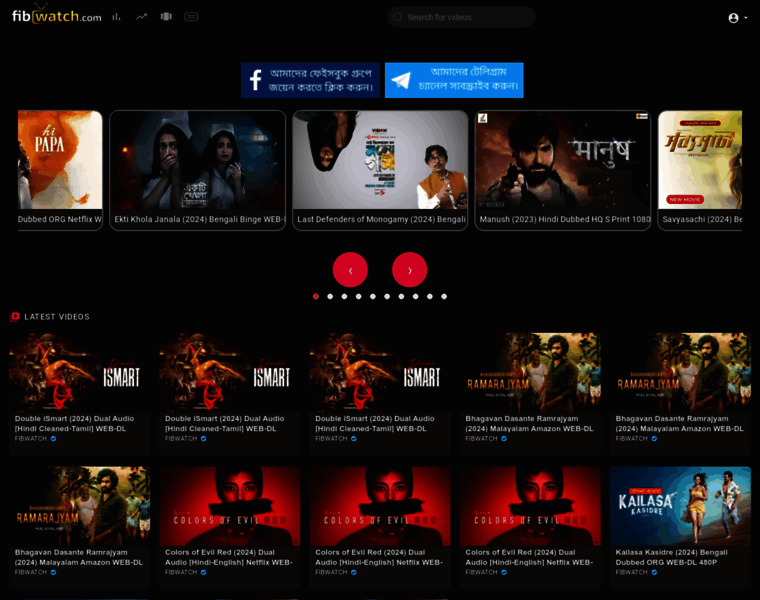Viewport: 760px width, 600px height.
Task: Open the trending line-graph icon in header
Action: click(x=141, y=17)
